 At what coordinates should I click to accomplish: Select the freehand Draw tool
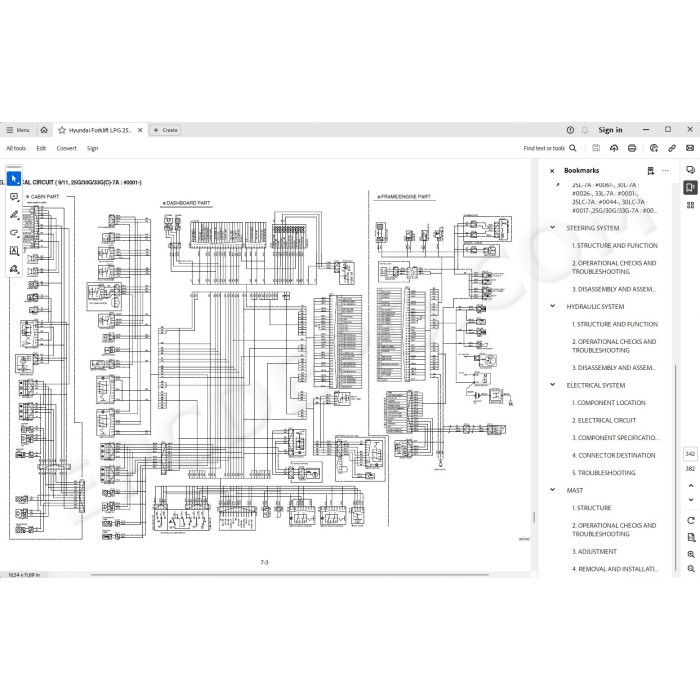[14, 233]
